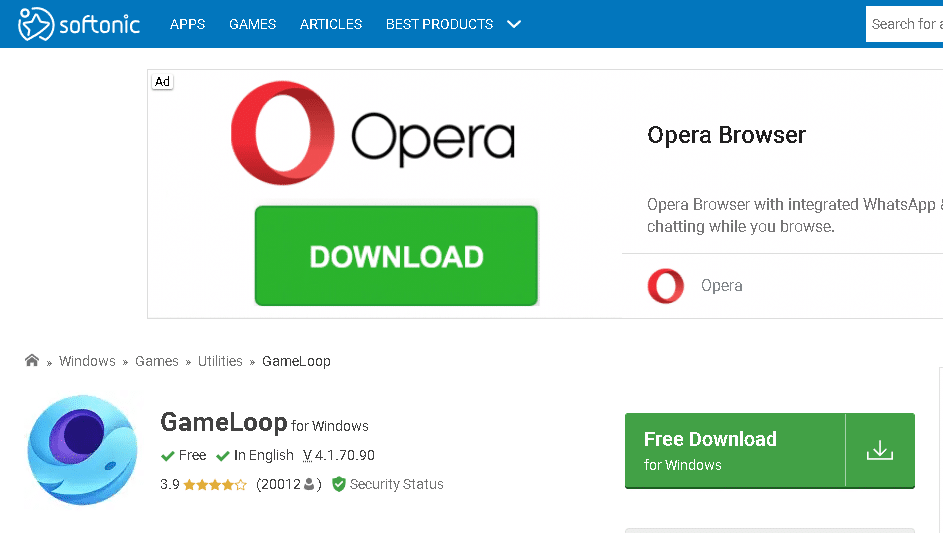Click the Ad label badge
Viewport: 943px width, 533px height.
(162, 82)
